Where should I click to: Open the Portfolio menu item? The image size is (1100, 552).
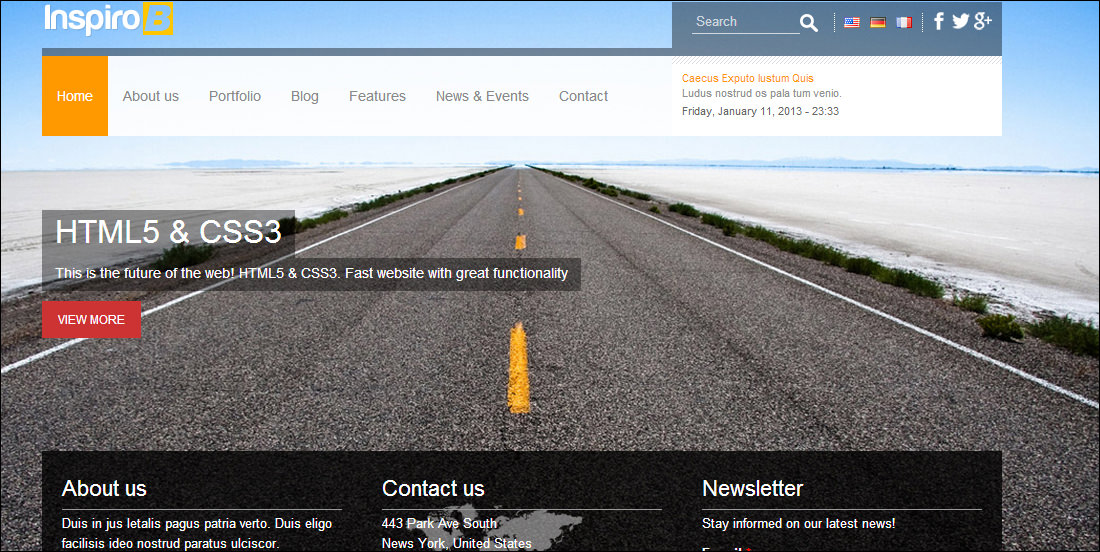235,96
